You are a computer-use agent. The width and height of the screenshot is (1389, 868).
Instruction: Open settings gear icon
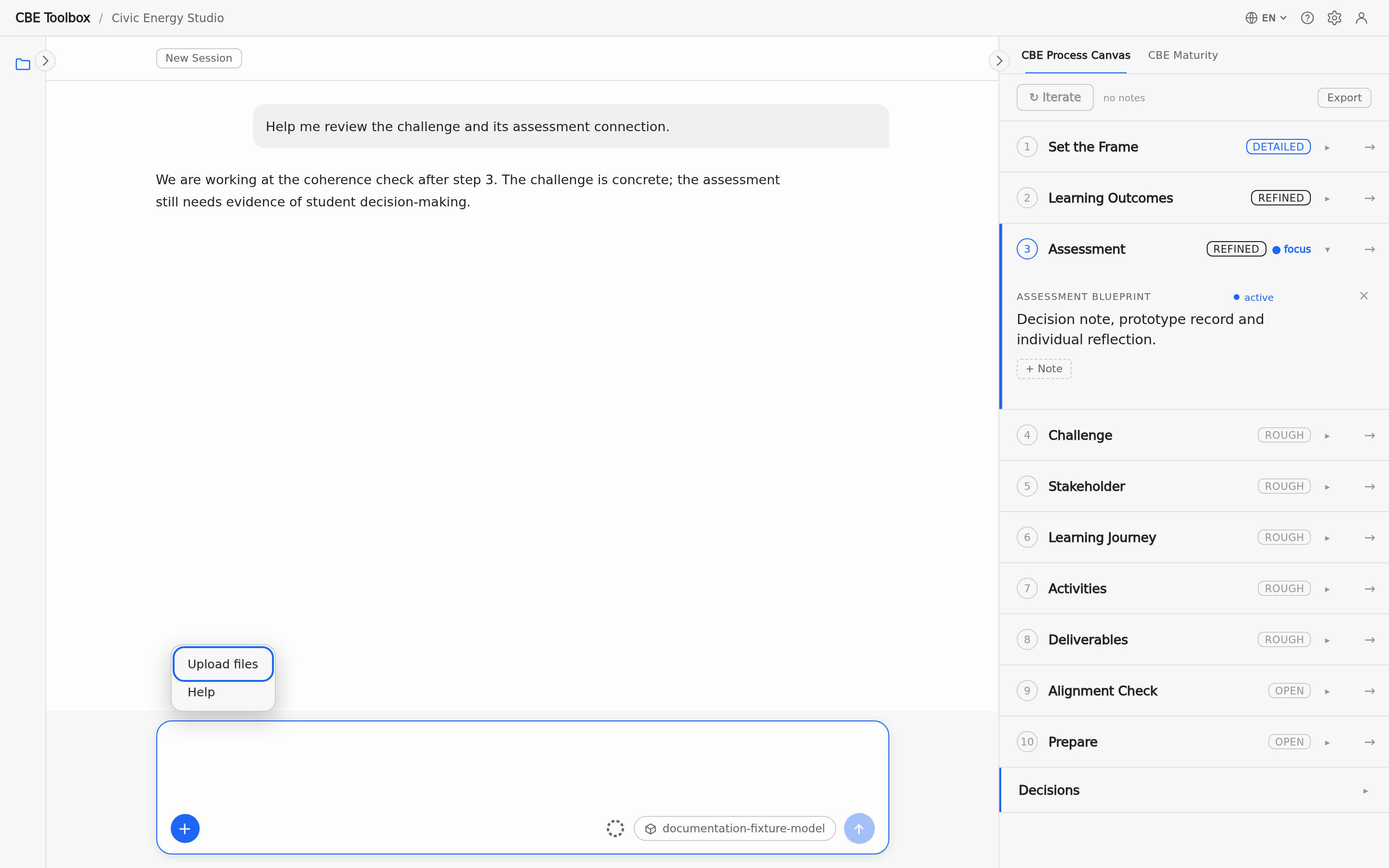tap(1334, 18)
